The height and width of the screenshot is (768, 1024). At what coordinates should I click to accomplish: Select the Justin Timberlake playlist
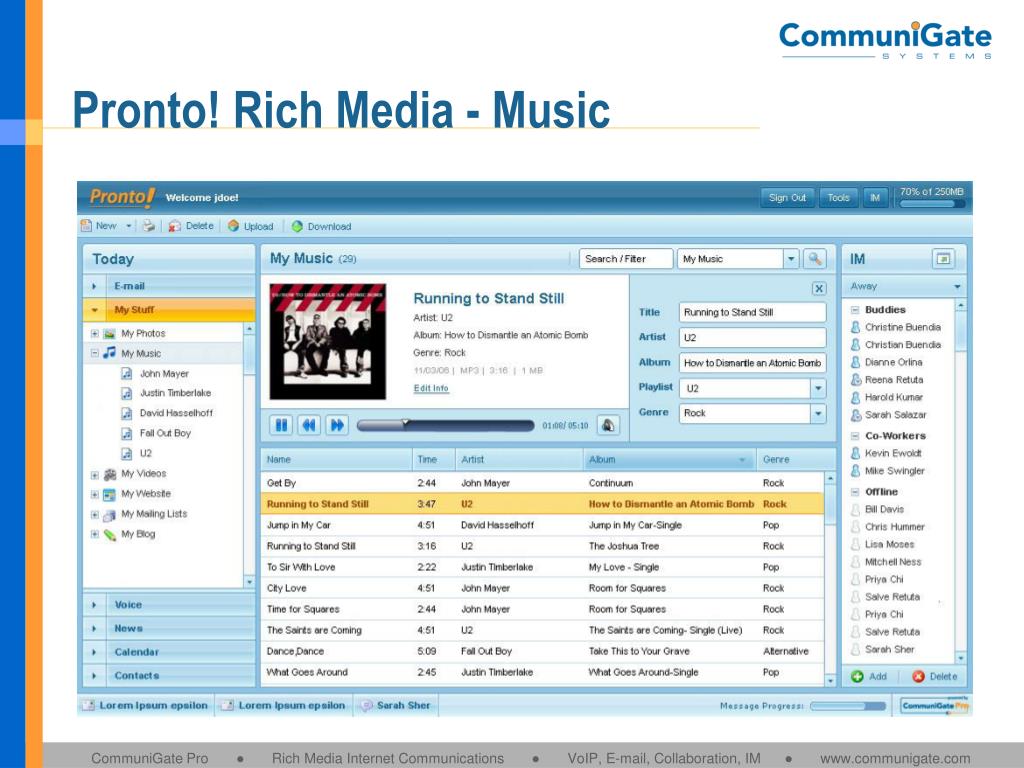(x=175, y=393)
